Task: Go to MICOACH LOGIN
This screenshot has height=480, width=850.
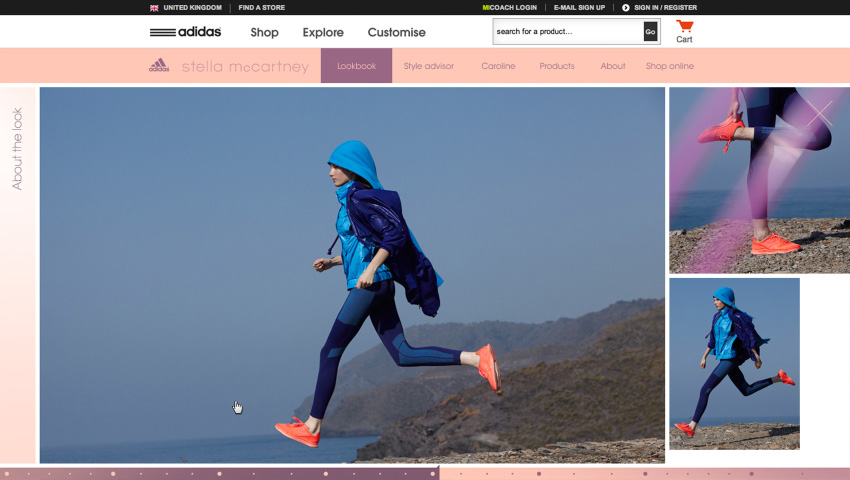Action: click(510, 8)
